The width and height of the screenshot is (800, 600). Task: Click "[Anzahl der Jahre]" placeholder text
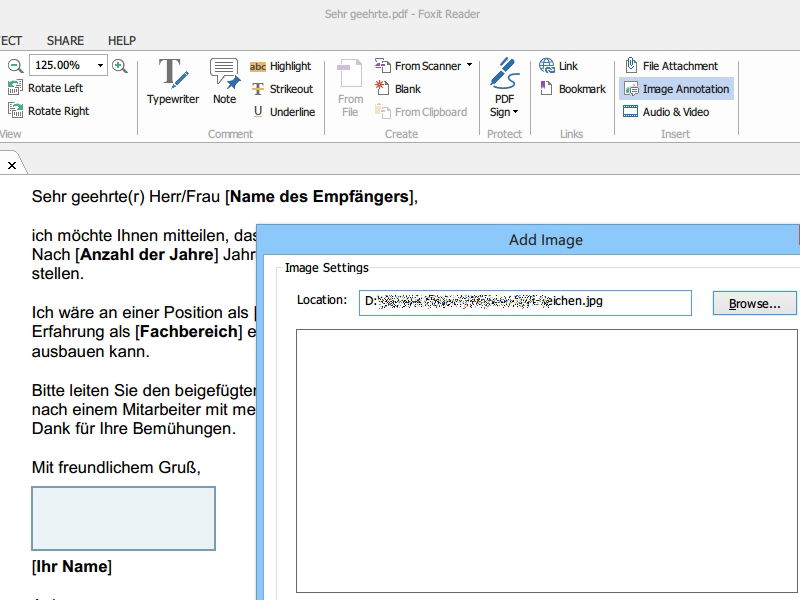[147, 254]
